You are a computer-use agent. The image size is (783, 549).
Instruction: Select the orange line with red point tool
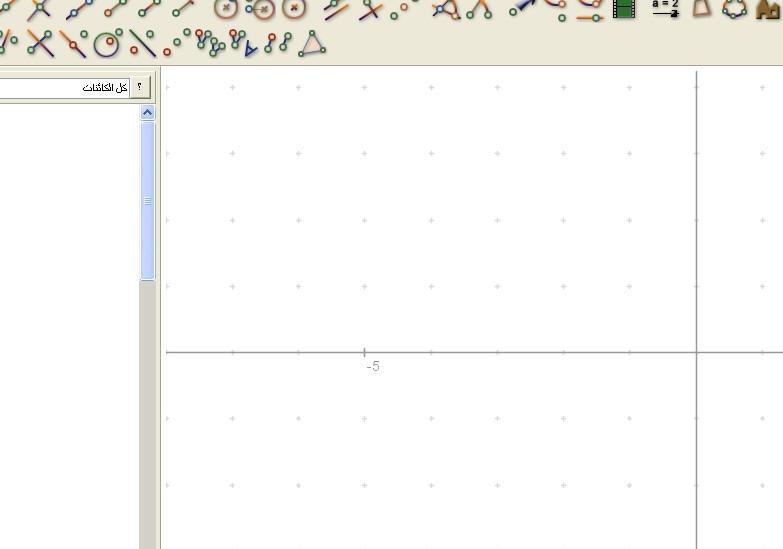pos(73,43)
